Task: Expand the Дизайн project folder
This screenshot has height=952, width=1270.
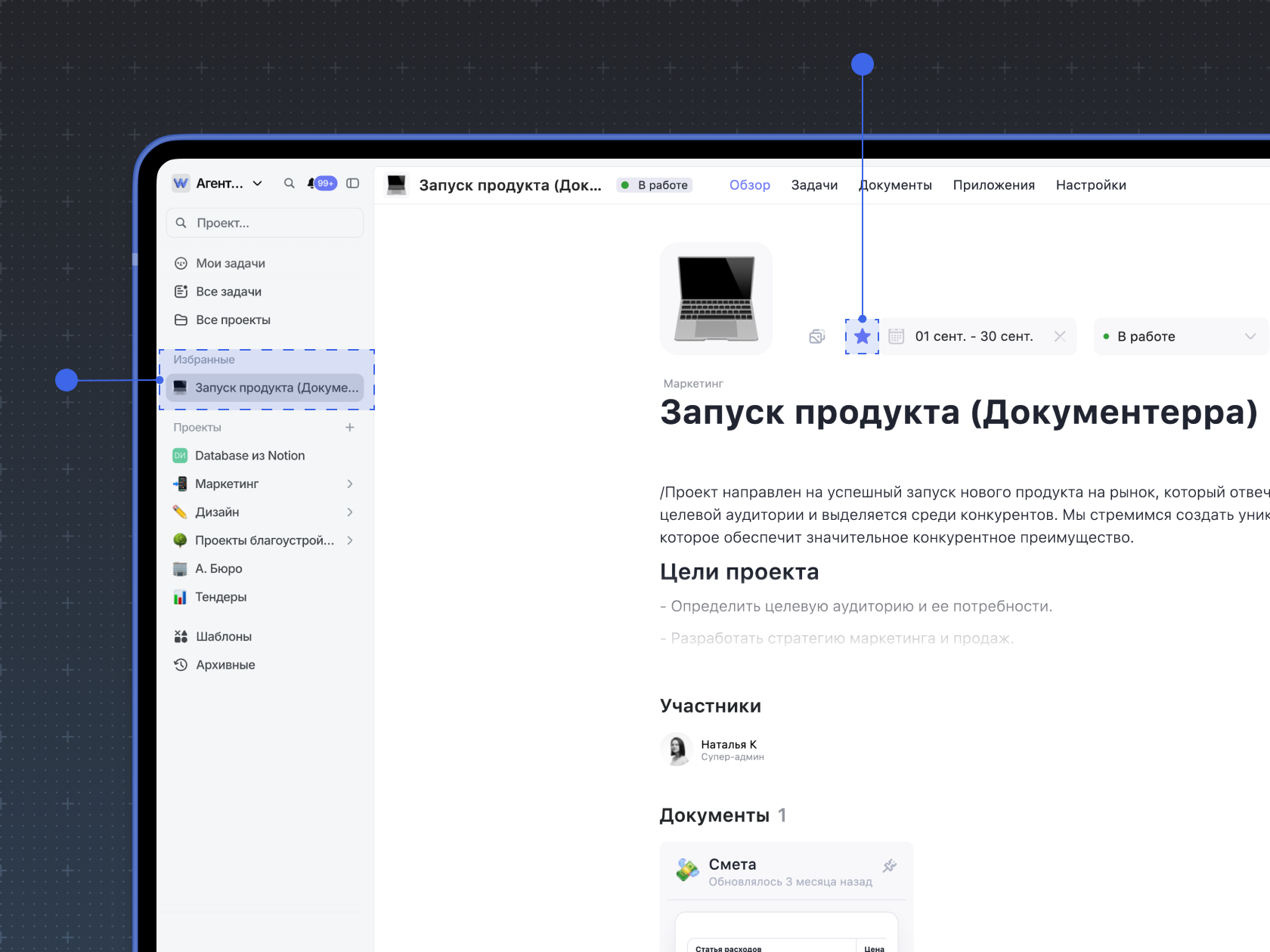Action: click(x=350, y=512)
